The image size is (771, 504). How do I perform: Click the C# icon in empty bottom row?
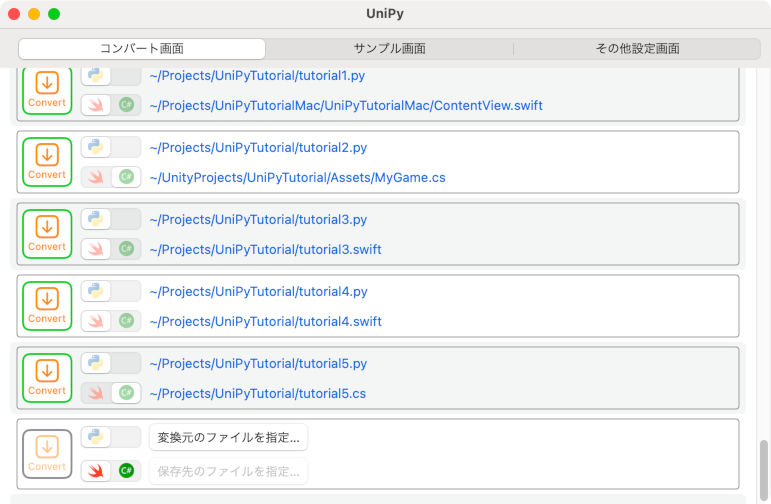[126, 471]
